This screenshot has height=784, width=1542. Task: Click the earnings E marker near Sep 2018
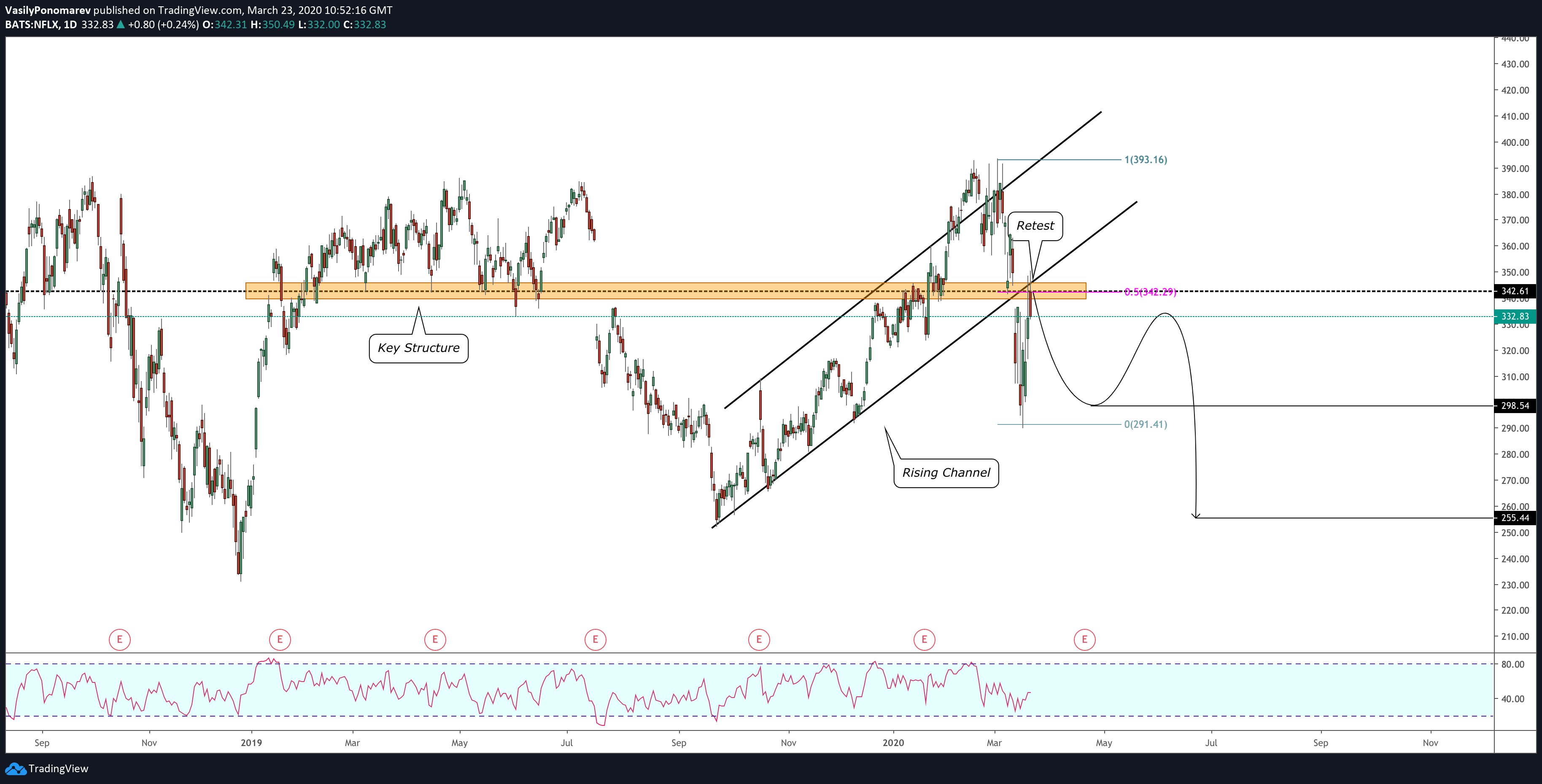click(x=120, y=639)
